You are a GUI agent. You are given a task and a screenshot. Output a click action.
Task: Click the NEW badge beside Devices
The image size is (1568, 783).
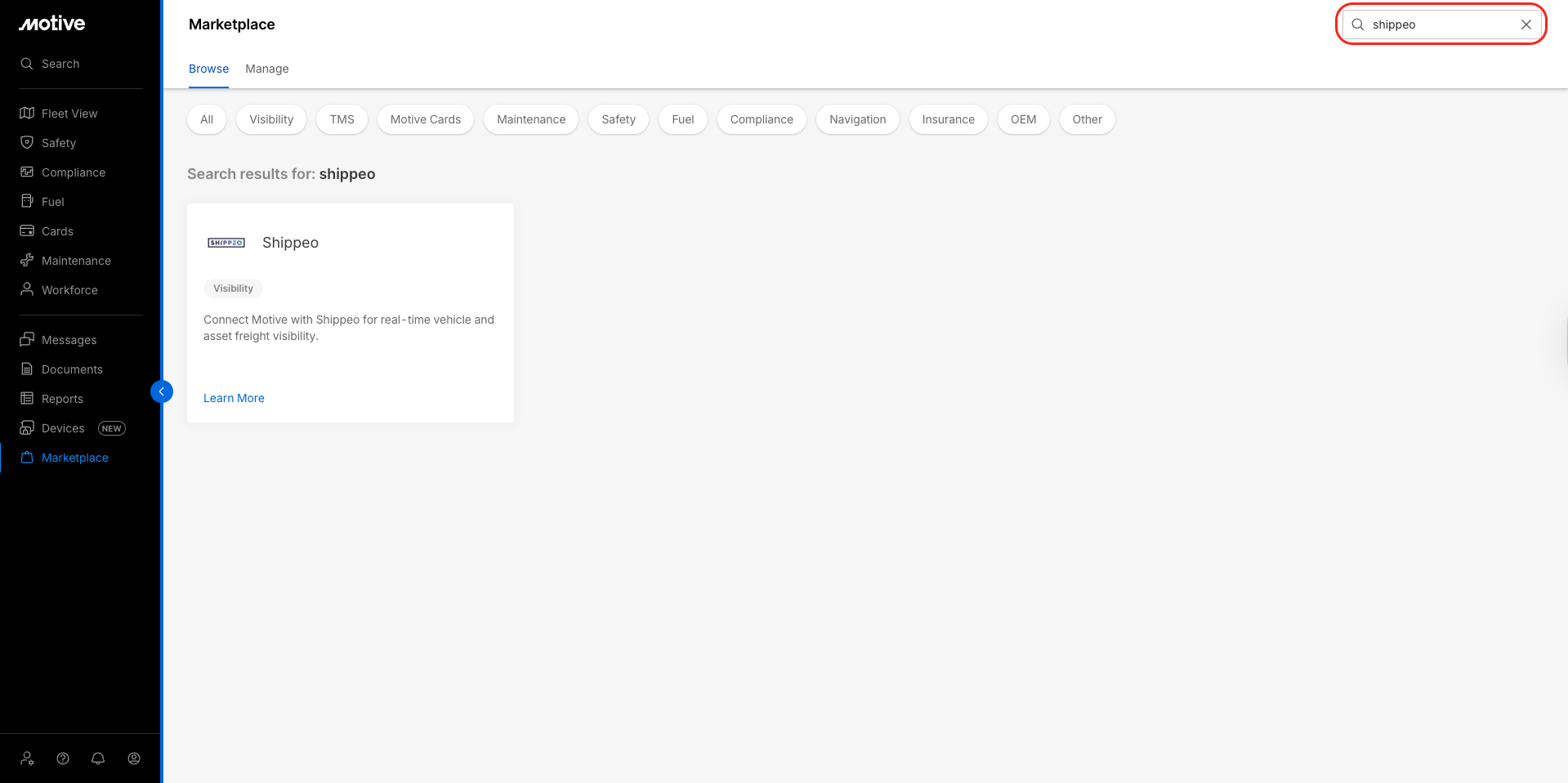coord(112,428)
